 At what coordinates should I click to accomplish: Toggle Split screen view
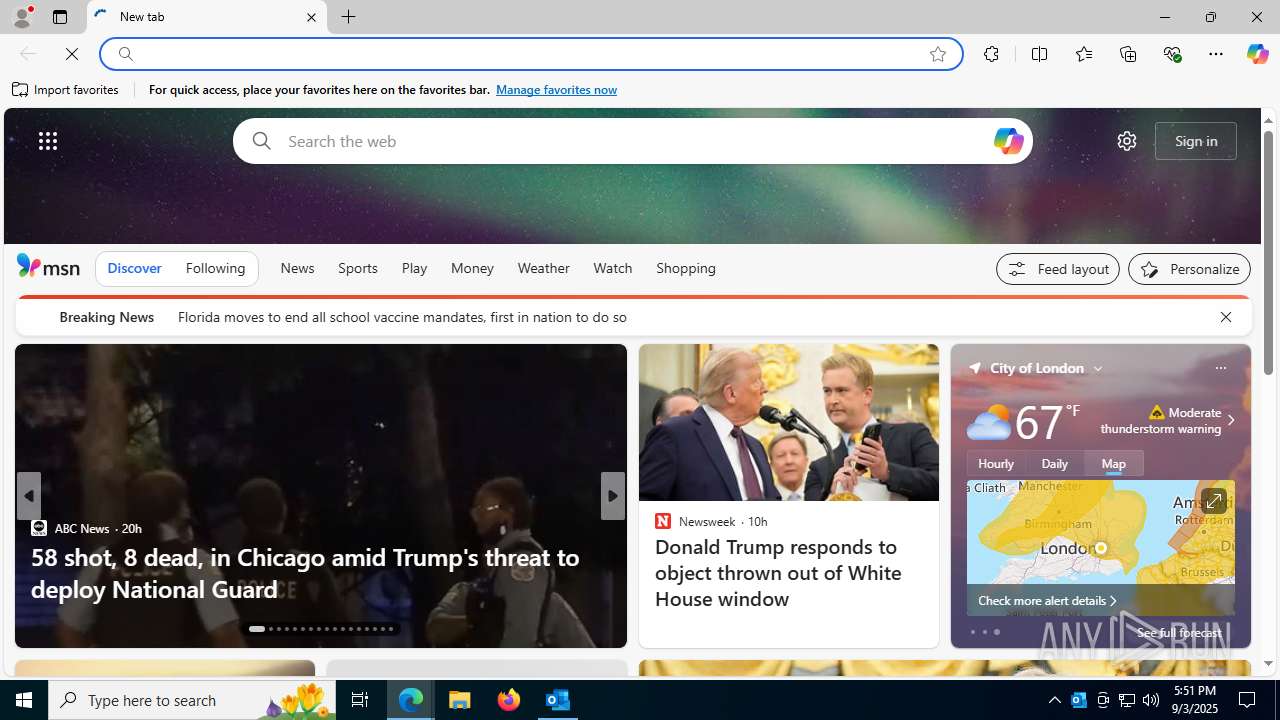(1039, 54)
